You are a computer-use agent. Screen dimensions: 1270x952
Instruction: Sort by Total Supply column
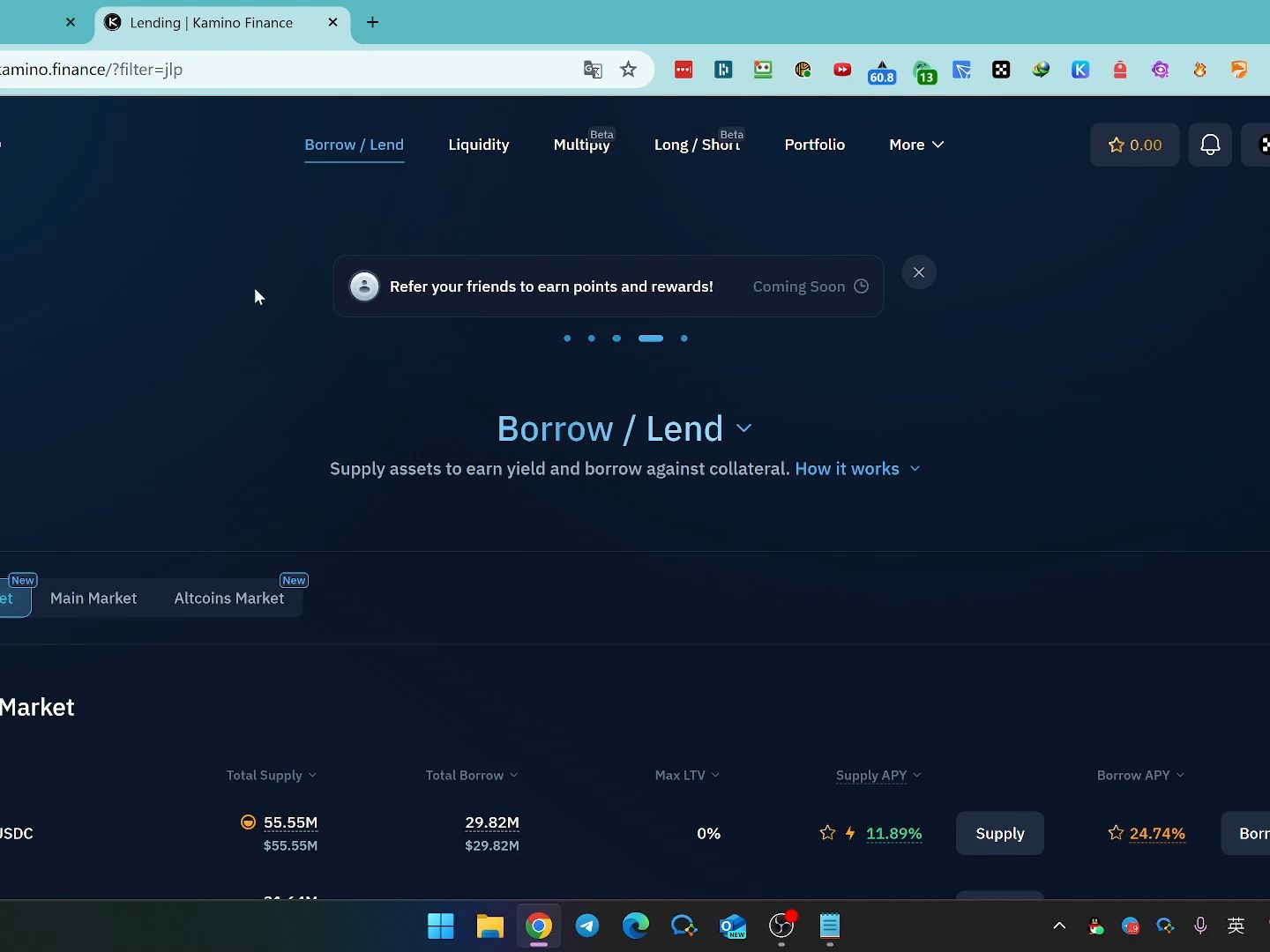pyautogui.click(x=271, y=775)
